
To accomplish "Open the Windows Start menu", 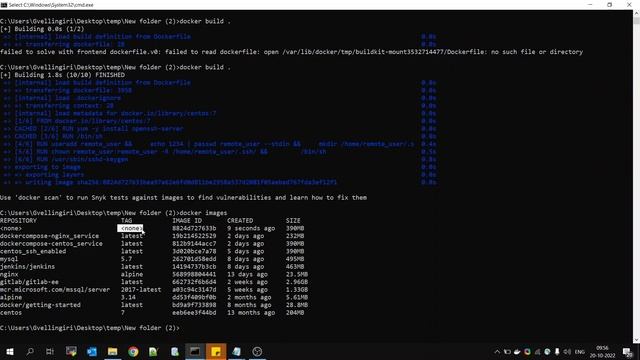I will [10, 351].
